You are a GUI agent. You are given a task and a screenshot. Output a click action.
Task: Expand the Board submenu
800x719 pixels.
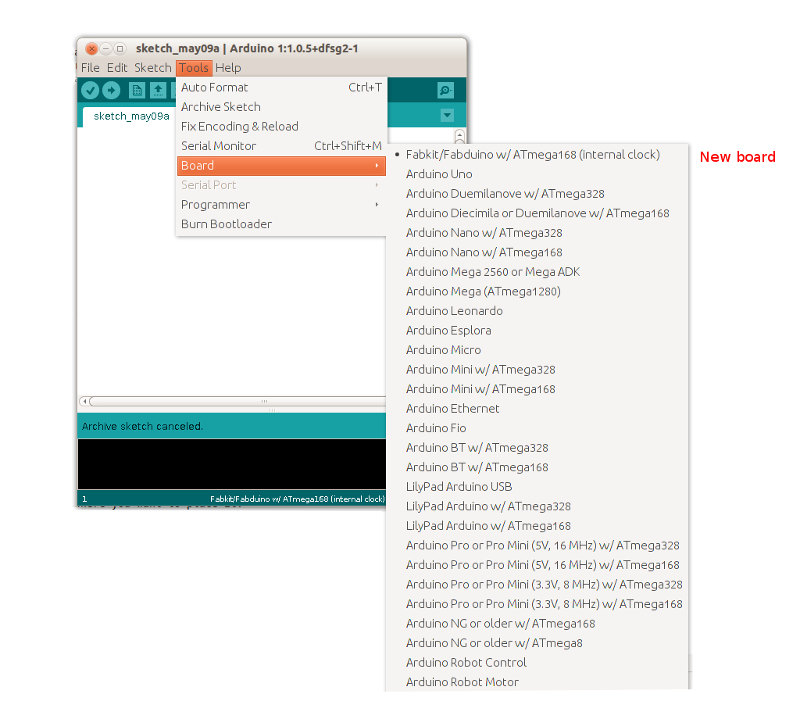[281, 165]
